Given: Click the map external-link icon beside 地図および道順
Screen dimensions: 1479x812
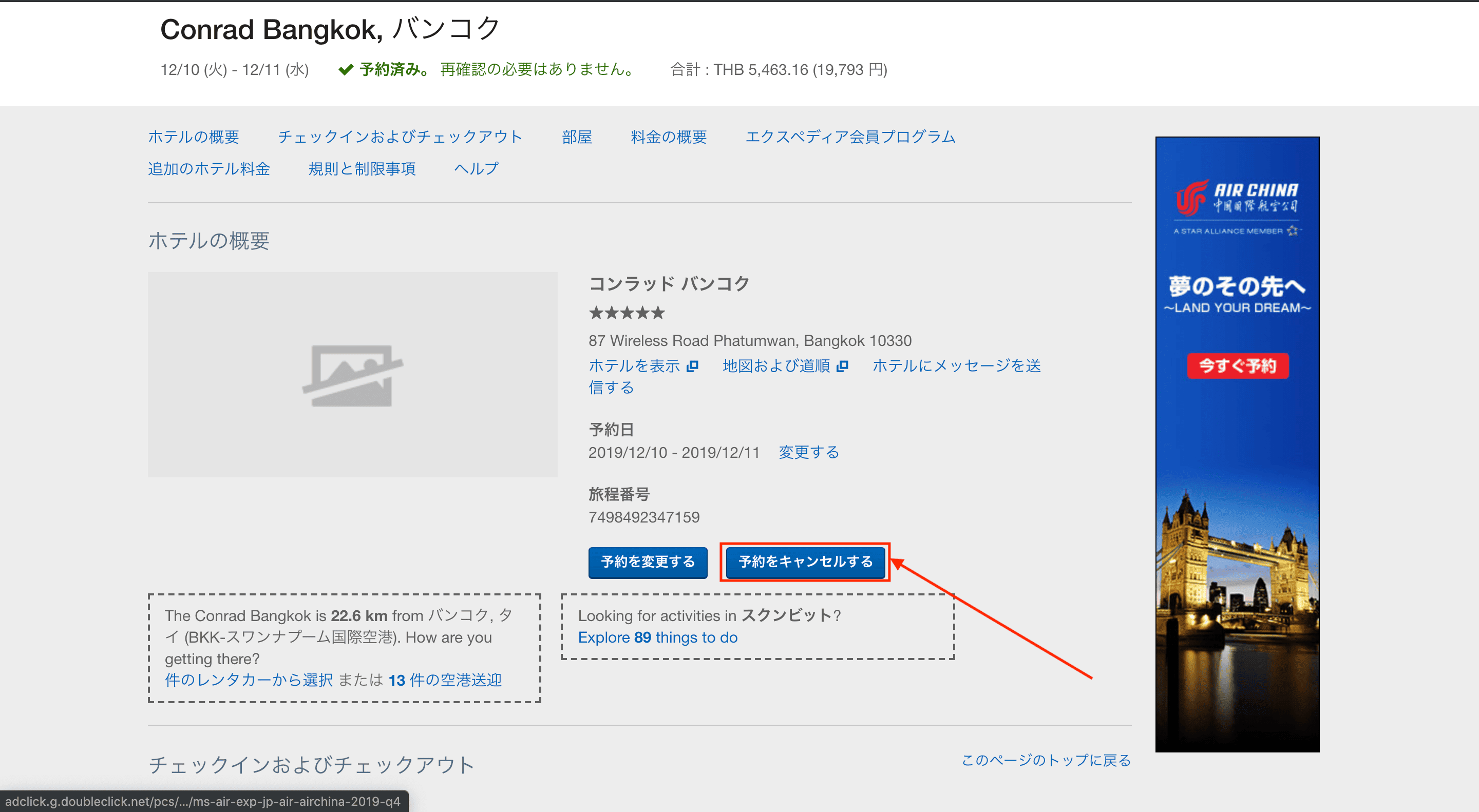Looking at the screenshot, I should click(x=843, y=365).
